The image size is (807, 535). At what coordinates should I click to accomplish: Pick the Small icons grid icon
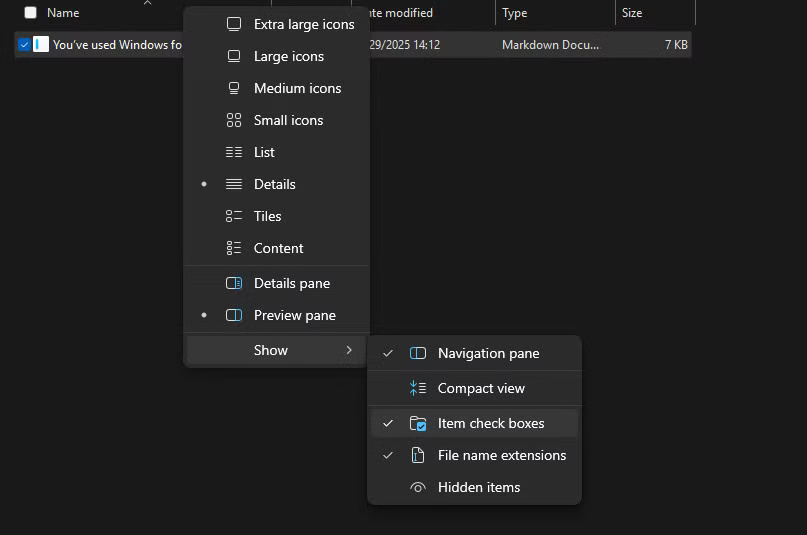[x=234, y=120]
